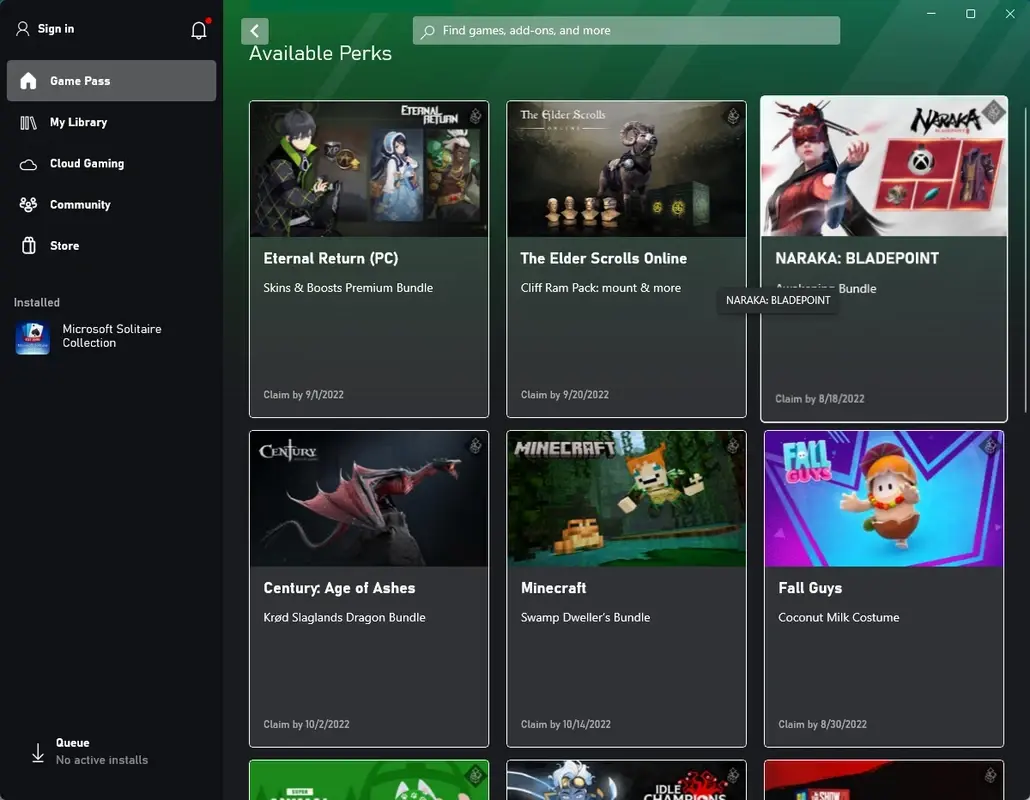Open the Minecraft Swamp Dweller's Bundle perk
The image size is (1030, 800).
[x=626, y=588]
